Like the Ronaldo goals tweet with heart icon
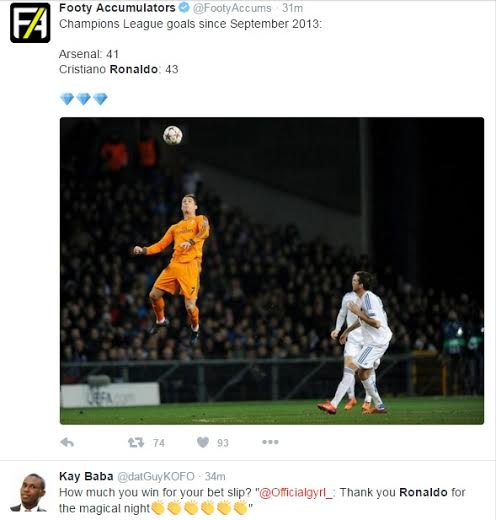The width and height of the screenshot is (496, 520). (203, 442)
